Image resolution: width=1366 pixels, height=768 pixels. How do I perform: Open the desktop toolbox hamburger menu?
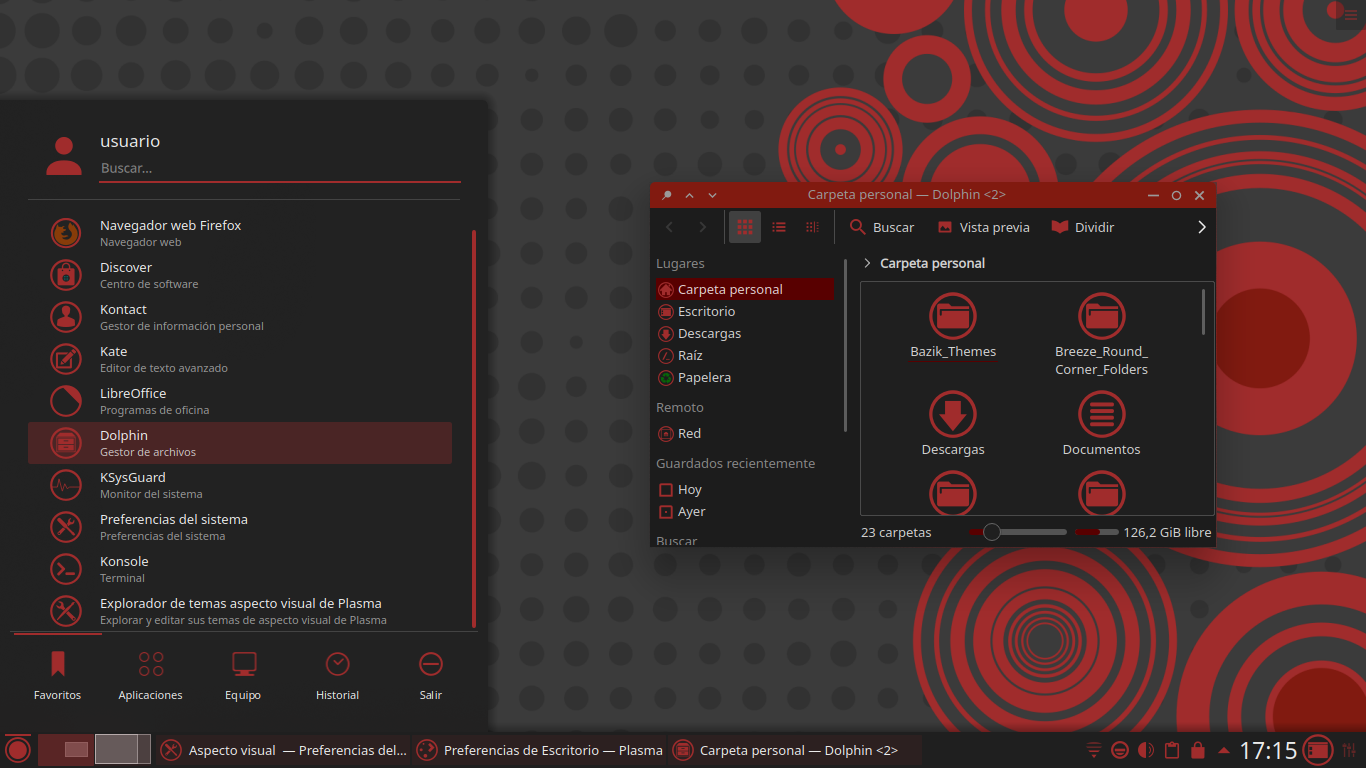coord(1350,13)
